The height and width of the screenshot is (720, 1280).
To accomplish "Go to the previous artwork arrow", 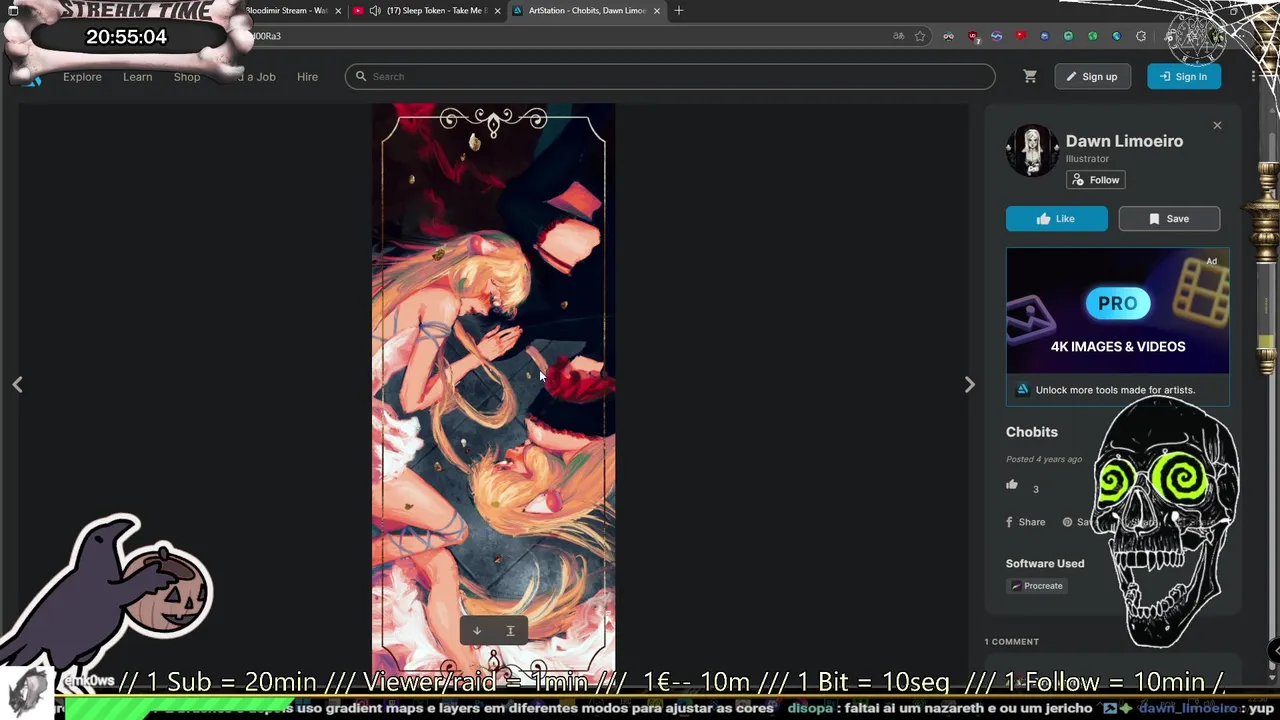I will pos(17,384).
